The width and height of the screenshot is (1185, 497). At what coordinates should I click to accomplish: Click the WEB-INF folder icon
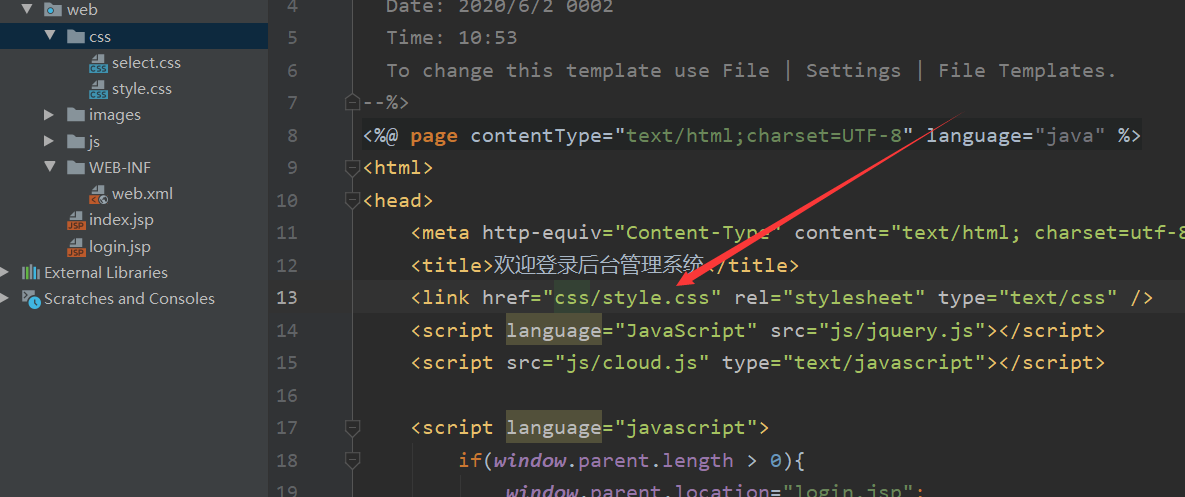click(76, 167)
